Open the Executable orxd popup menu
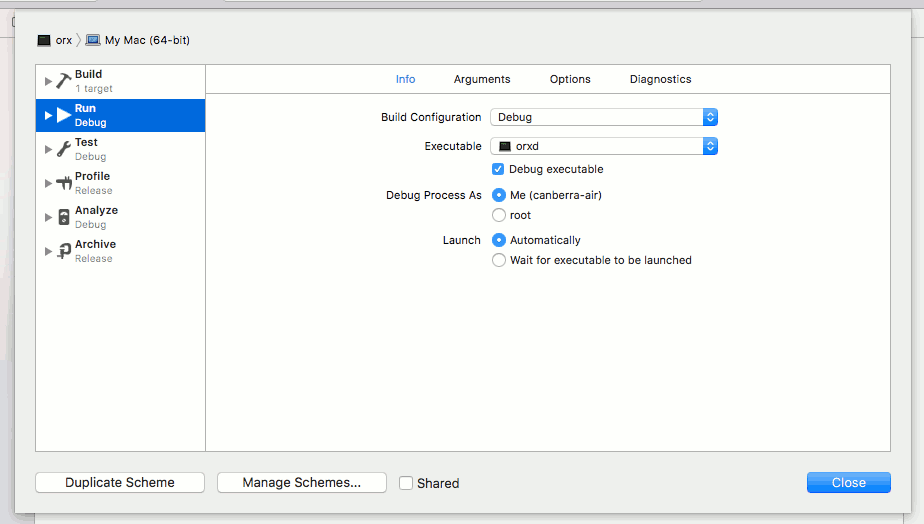The height and width of the screenshot is (524, 924). pyautogui.click(x=604, y=146)
